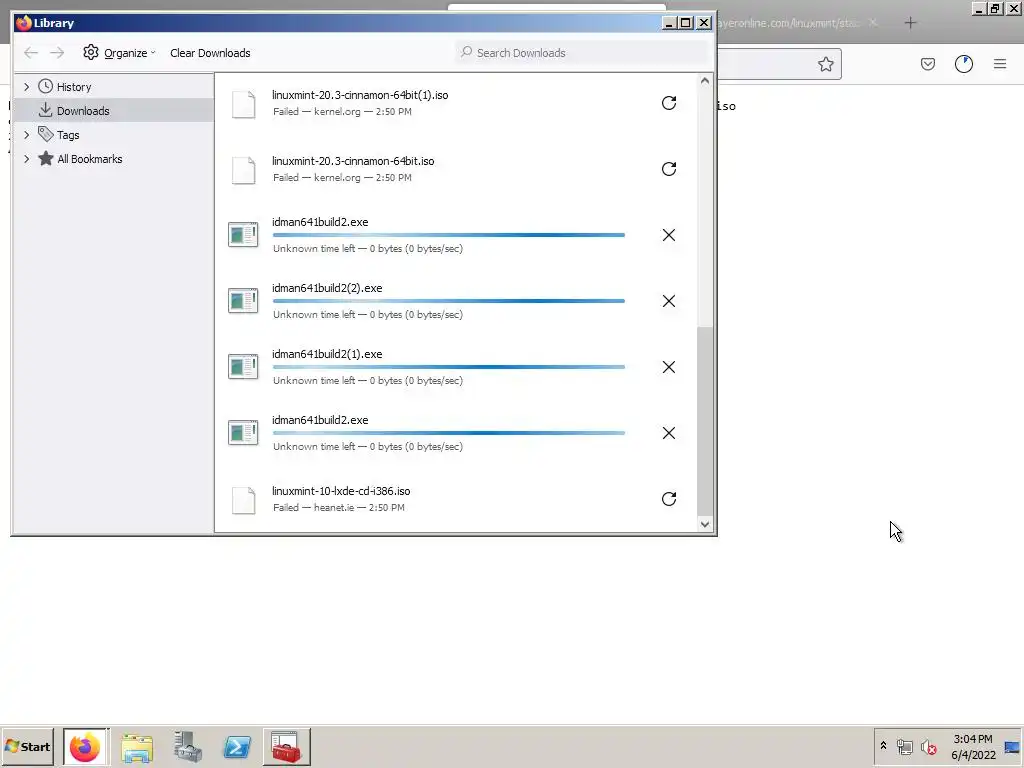Expand the History tree item
The height and width of the screenshot is (768, 1024).
tap(26, 87)
